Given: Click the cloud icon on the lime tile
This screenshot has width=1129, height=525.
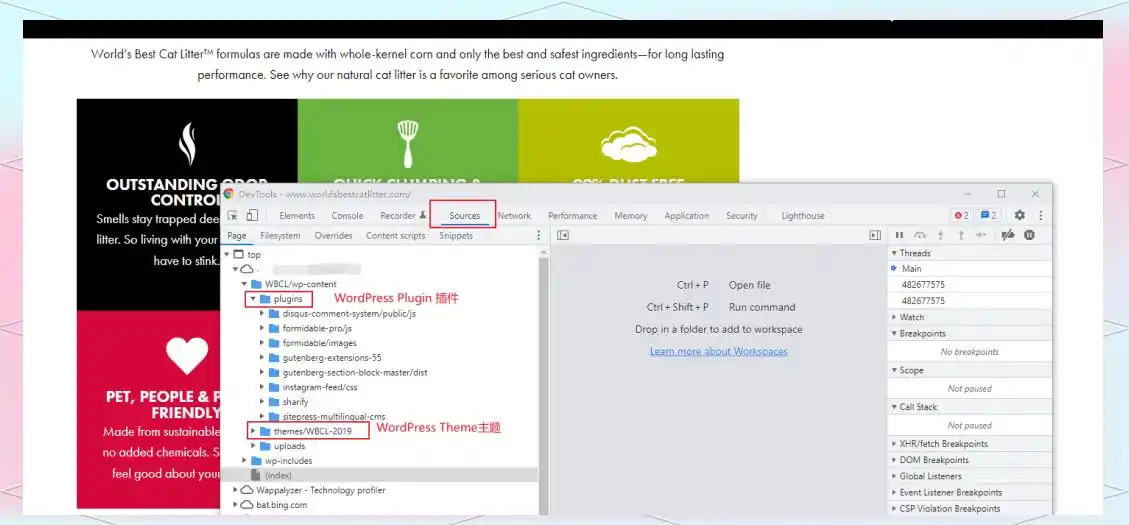Looking at the screenshot, I should click(629, 143).
